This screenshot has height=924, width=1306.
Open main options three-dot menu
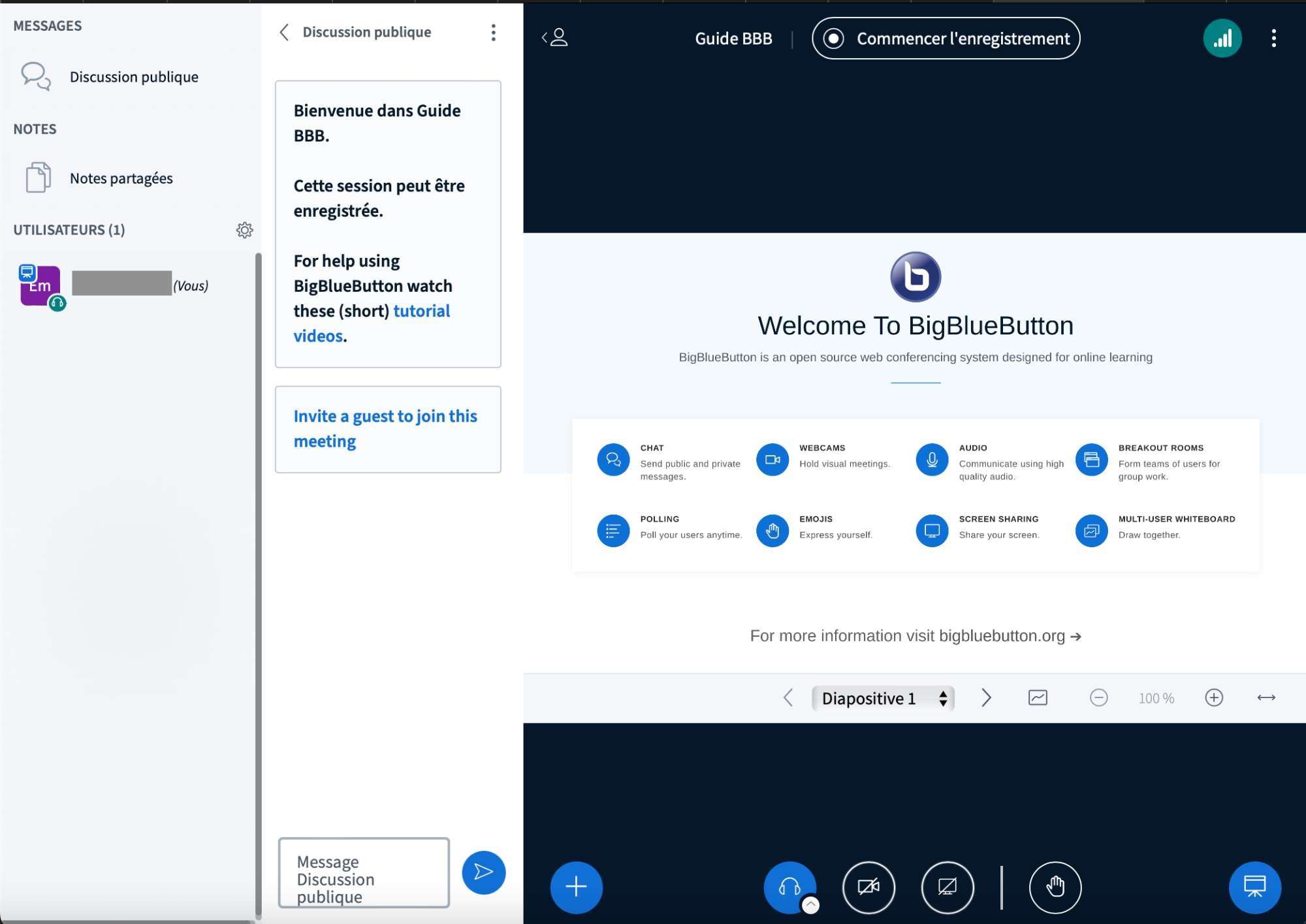click(1273, 39)
